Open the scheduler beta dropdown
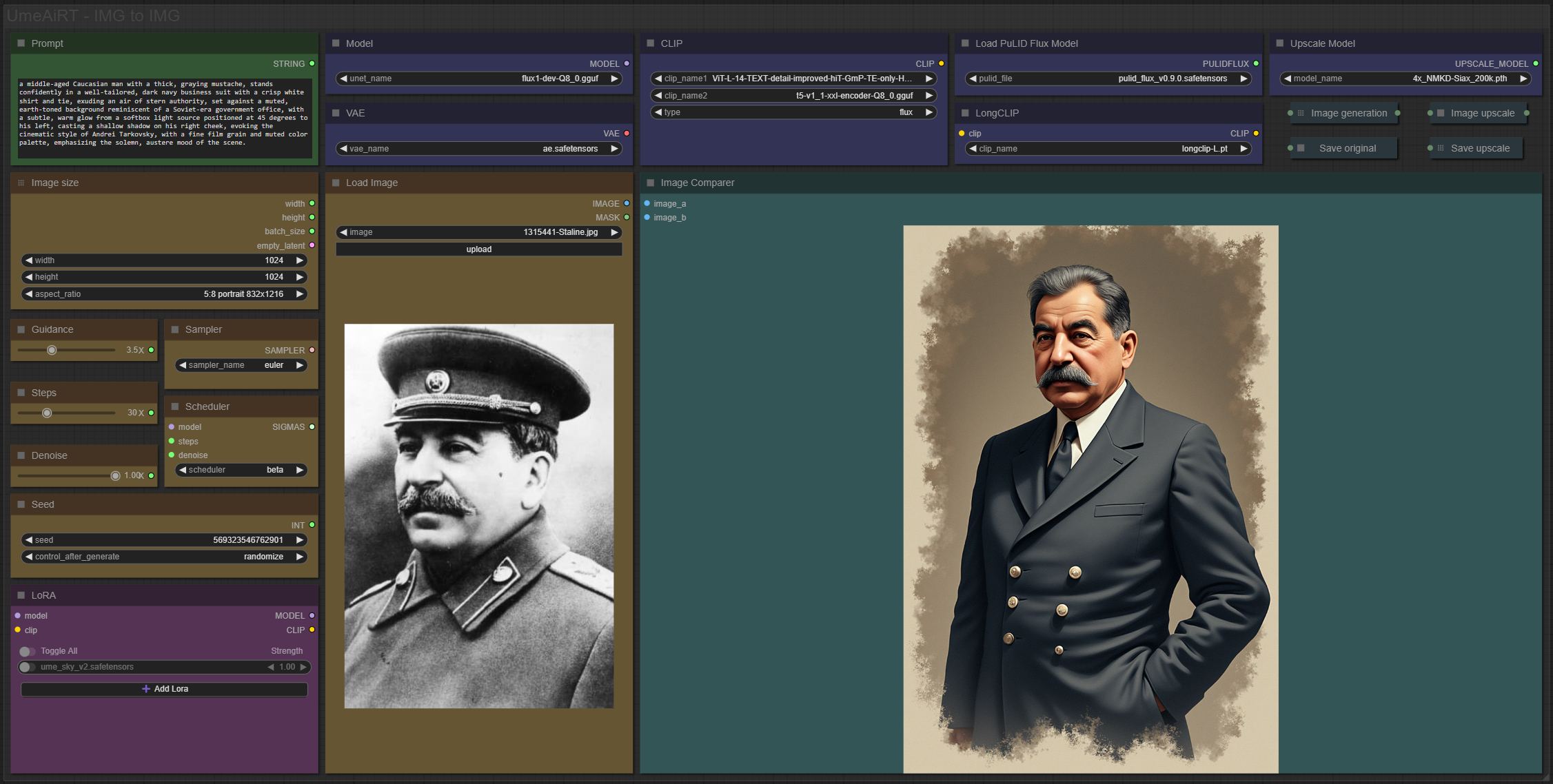Viewport: 1553px width, 784px height. click(x=241, y=470)
